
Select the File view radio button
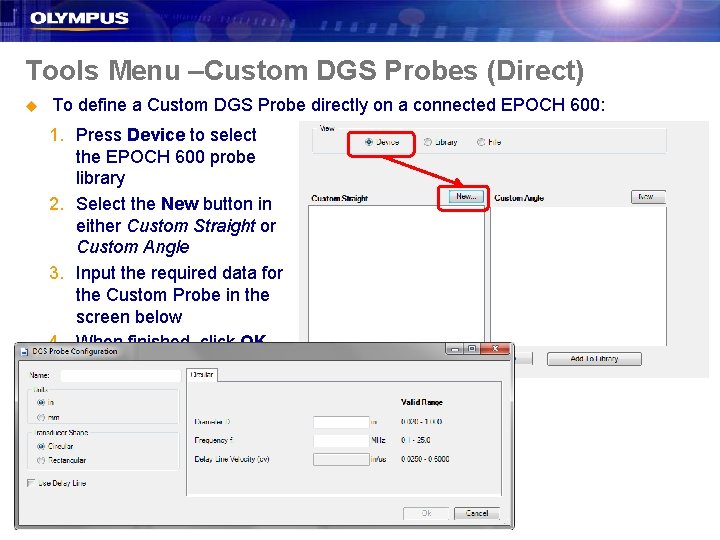click(x=481, y=142)
